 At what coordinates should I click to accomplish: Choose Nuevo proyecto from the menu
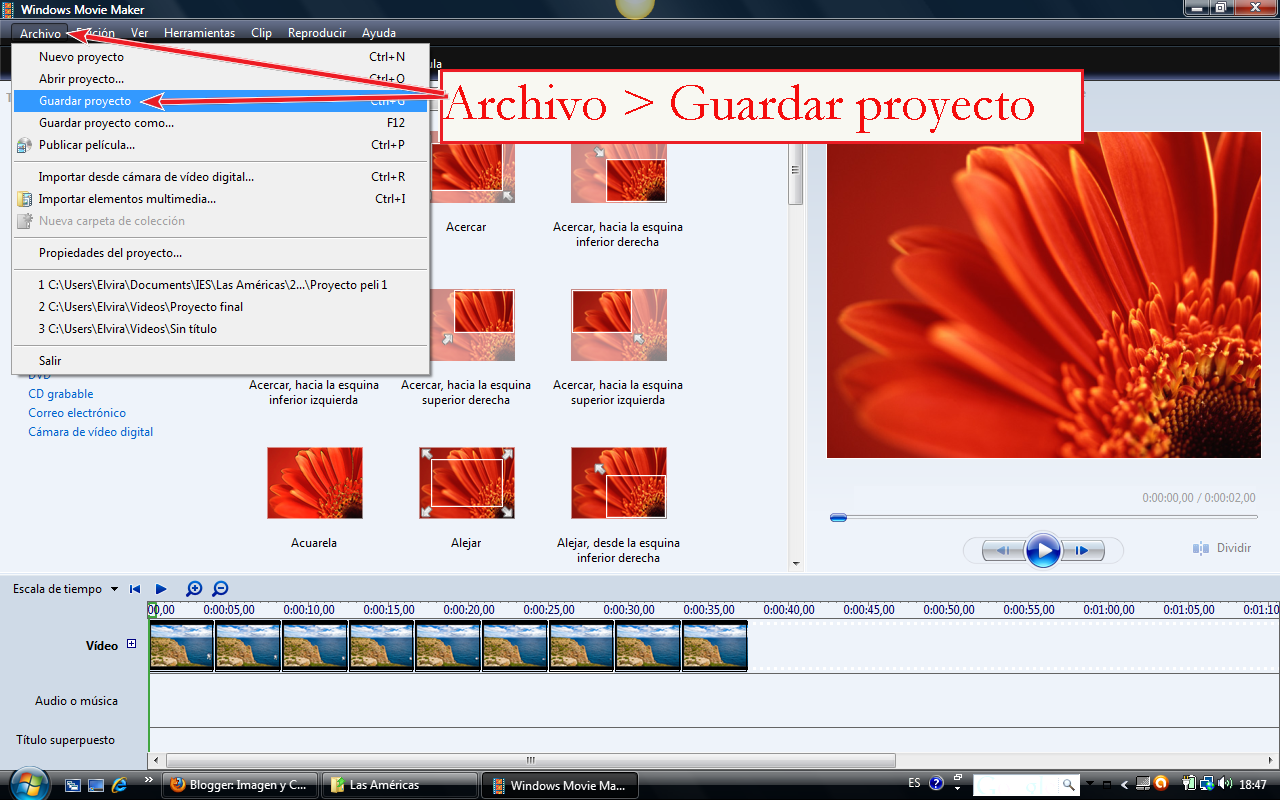pyautogui.click(x=221, y=57)
